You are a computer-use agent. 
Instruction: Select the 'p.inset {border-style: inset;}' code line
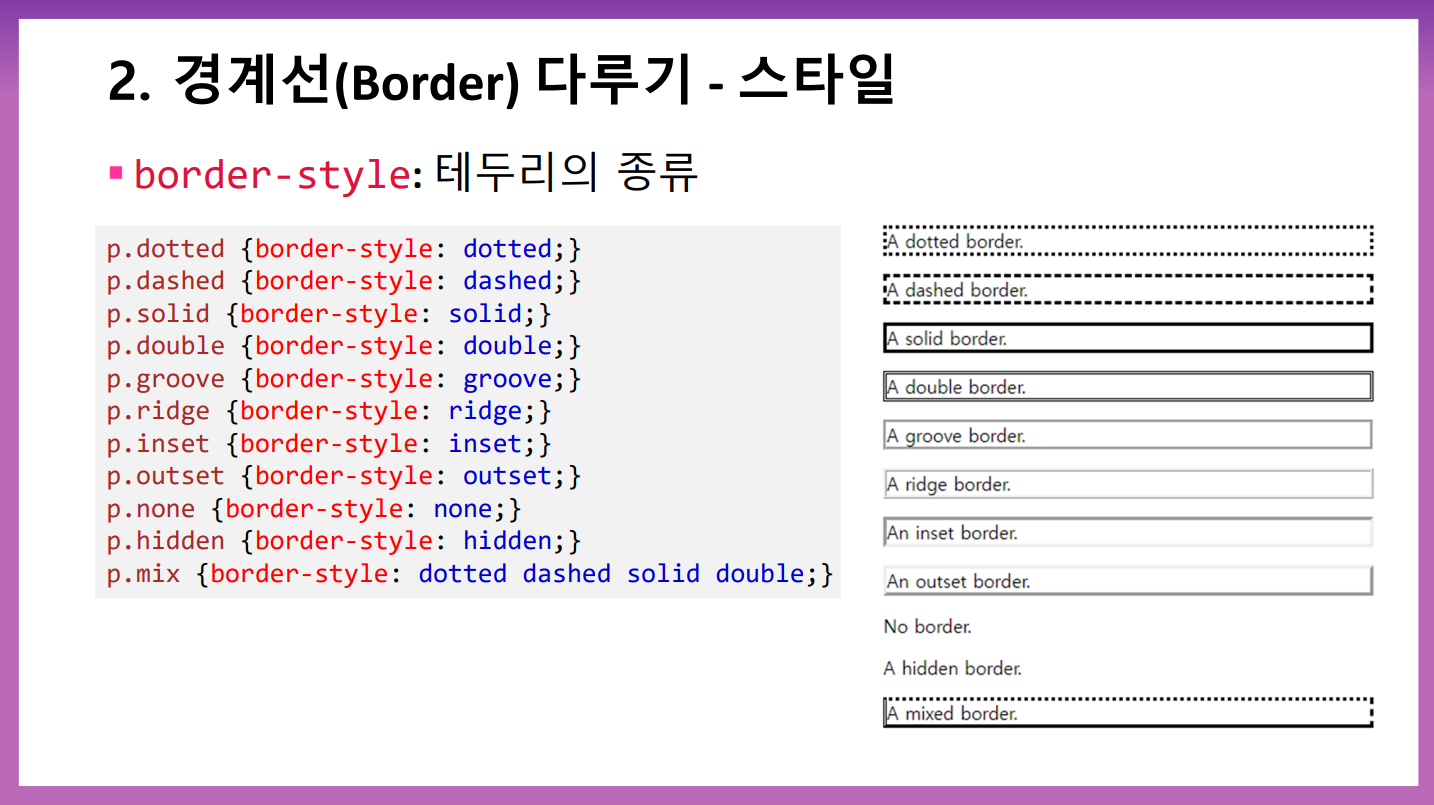click(329, 443)
